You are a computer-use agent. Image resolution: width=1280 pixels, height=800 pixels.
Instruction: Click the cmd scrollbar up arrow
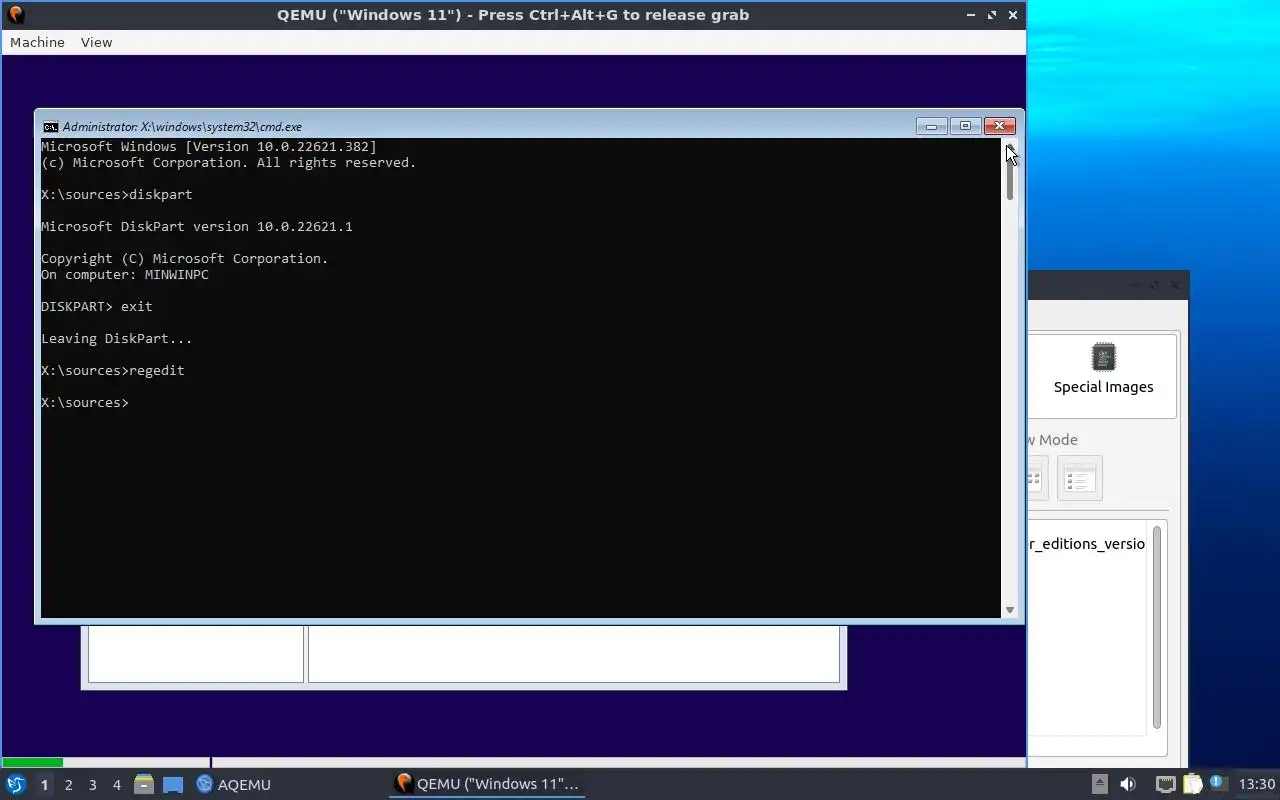(x=1010, y=146)
